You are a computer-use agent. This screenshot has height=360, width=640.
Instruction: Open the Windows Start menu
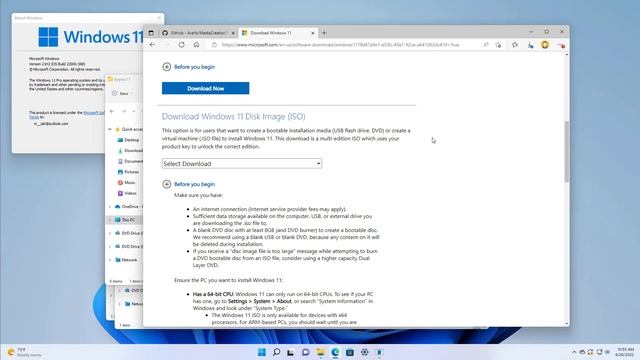(262, 352)
